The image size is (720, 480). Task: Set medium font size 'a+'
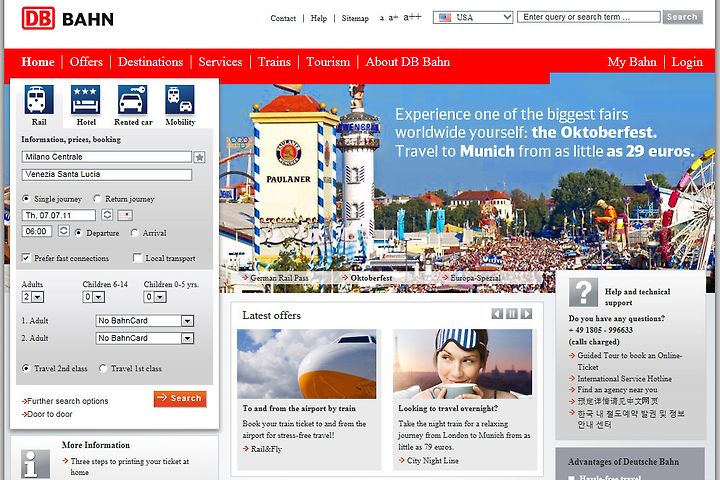click(393, 18)
